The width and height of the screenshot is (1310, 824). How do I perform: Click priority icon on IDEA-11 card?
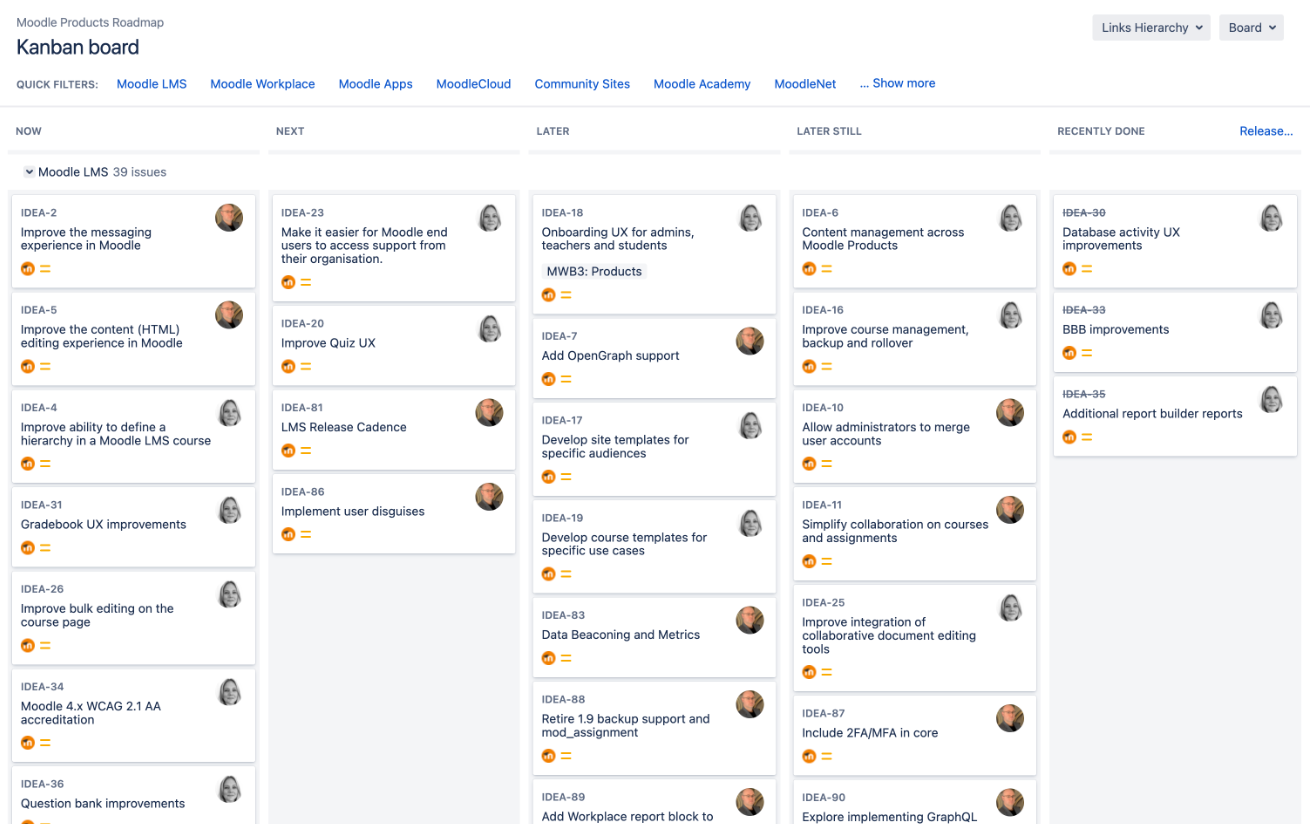point(827,562)
